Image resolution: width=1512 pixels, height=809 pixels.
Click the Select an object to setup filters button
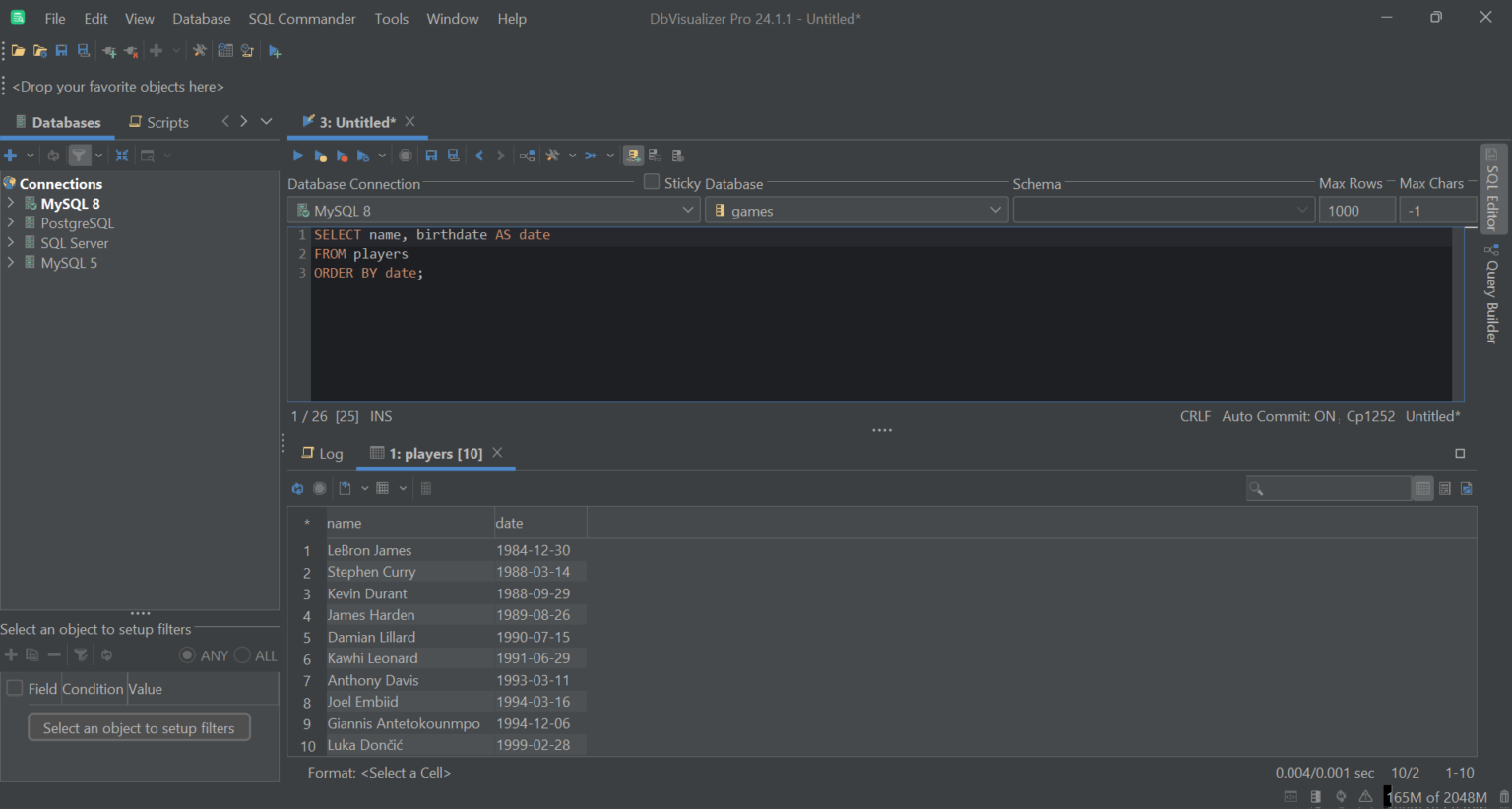click(x=139, y=727)
